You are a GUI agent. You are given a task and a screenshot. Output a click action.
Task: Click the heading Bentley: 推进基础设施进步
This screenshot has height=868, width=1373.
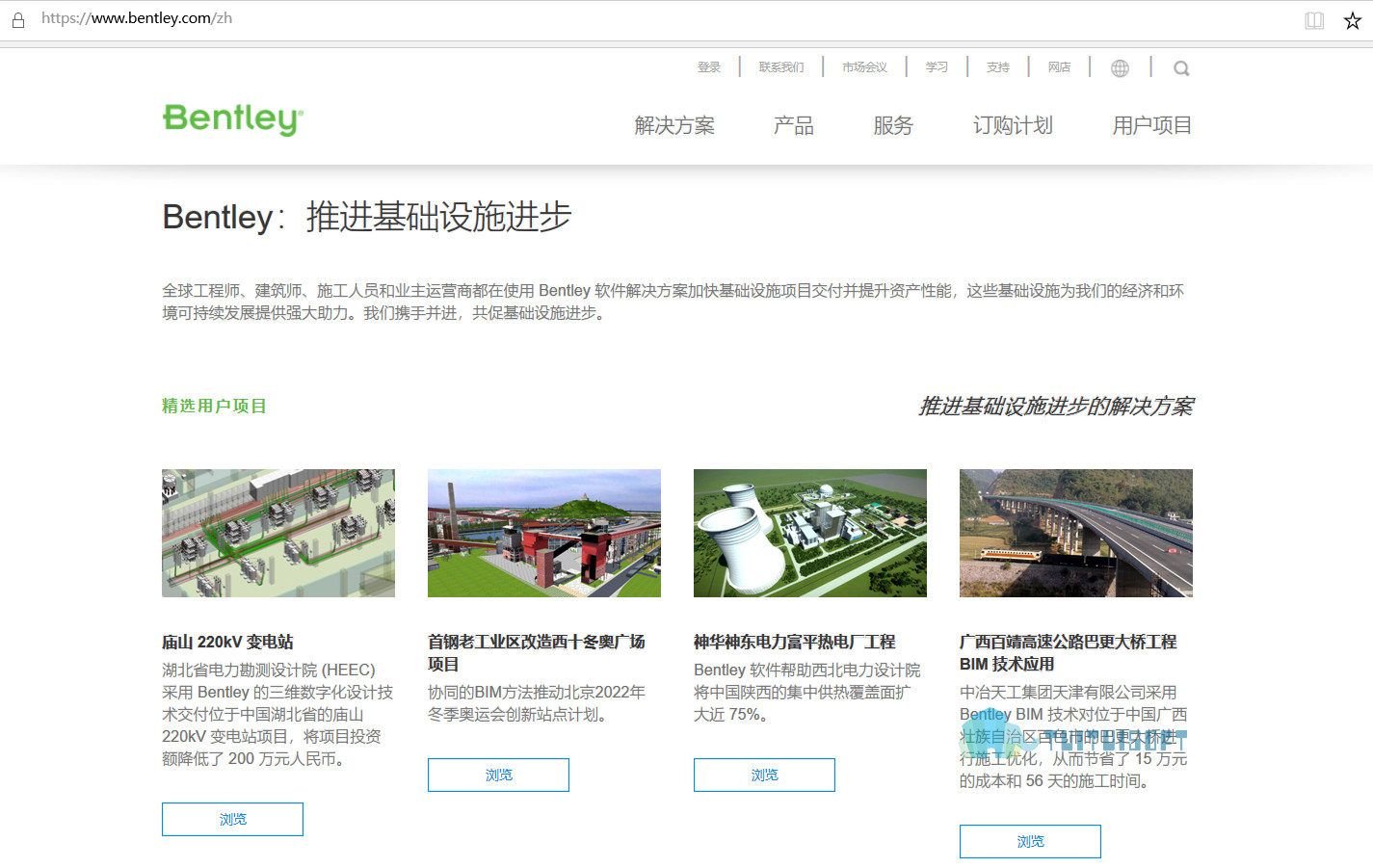[367, 217]
